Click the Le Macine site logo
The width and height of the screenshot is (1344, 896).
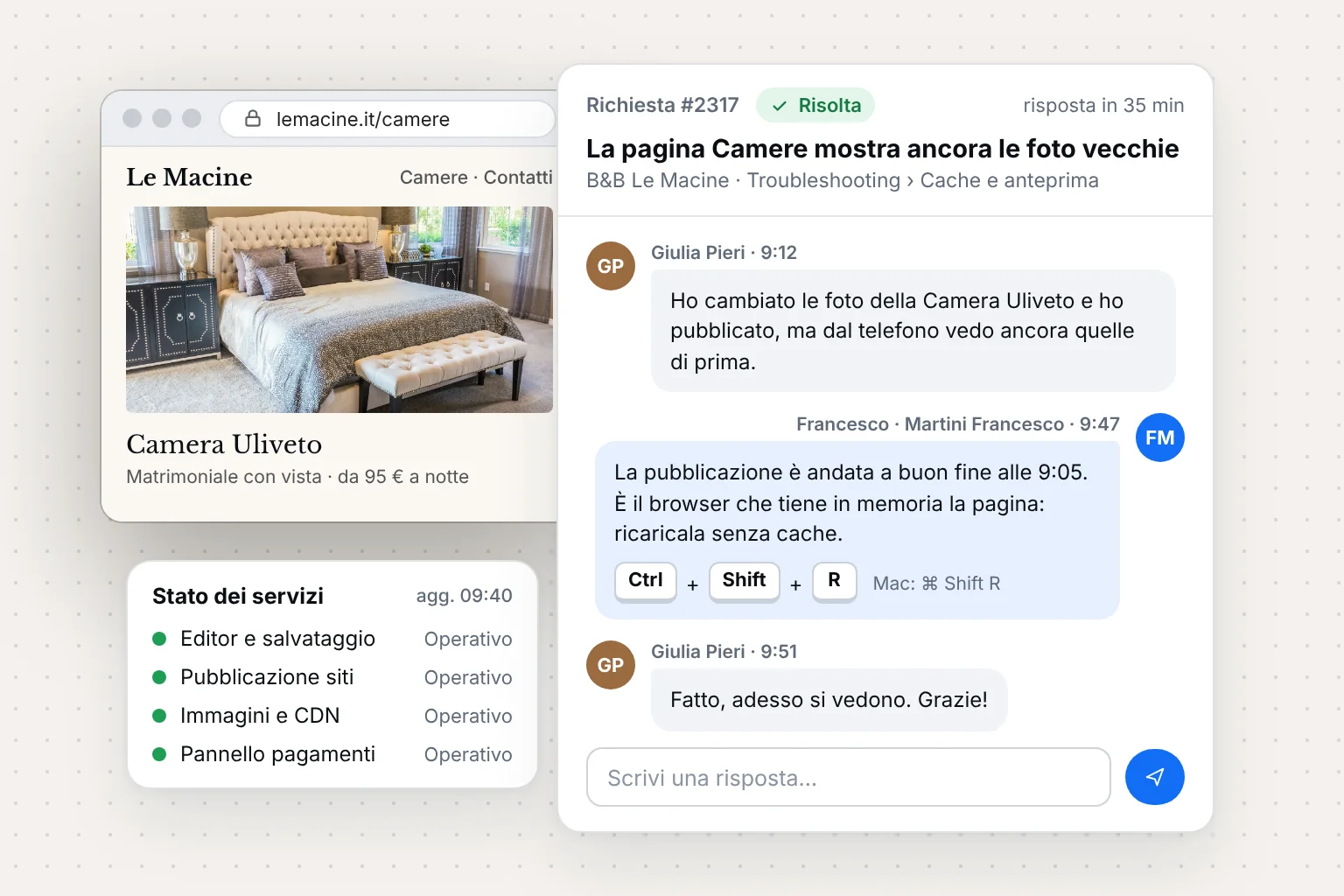pyautogui.click(x=189, y=178)
